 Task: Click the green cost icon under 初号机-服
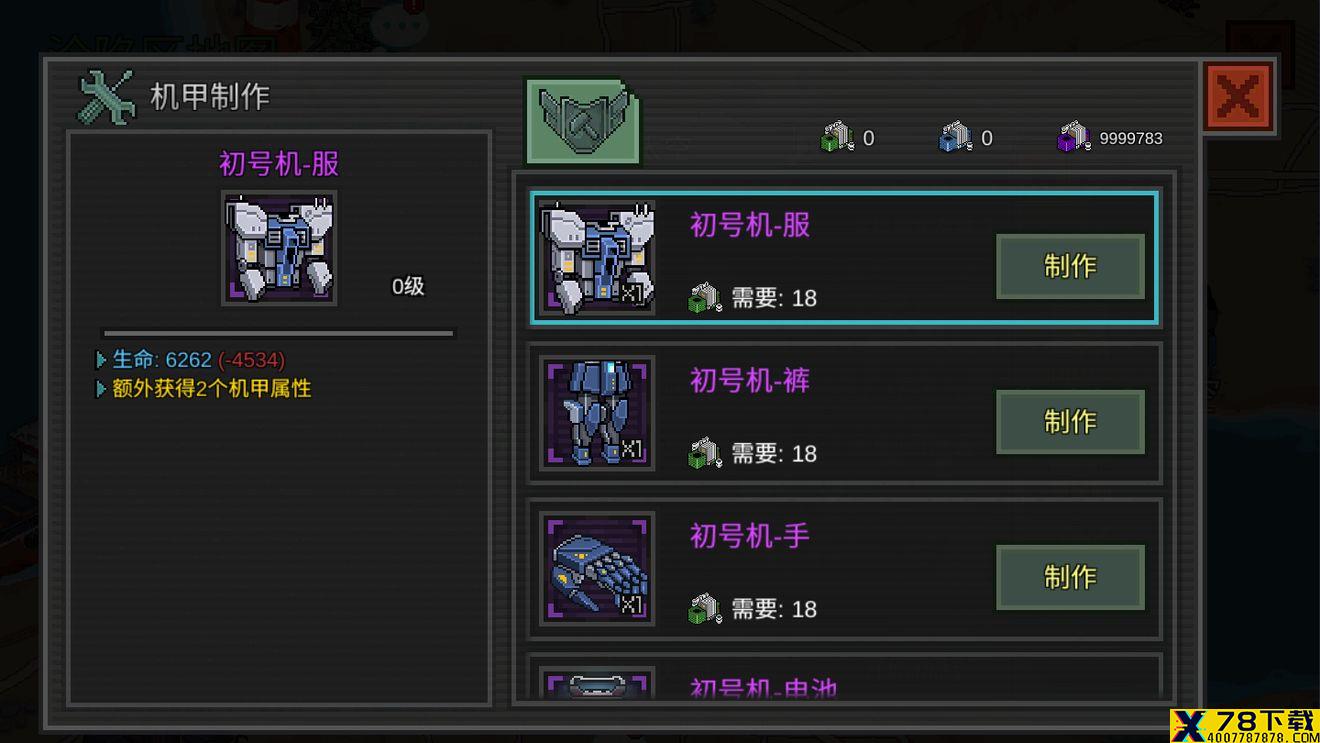(x=705, y=297)
